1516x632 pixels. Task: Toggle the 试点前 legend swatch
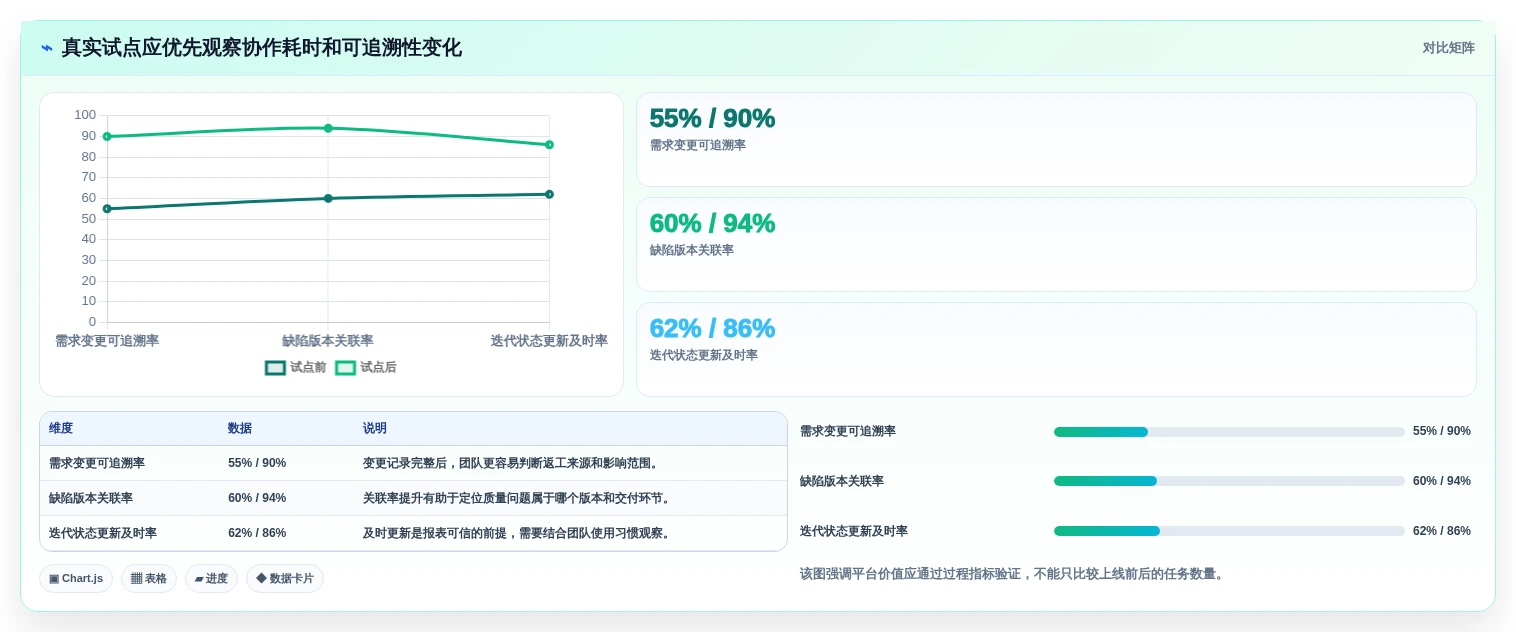click(275, 368)
